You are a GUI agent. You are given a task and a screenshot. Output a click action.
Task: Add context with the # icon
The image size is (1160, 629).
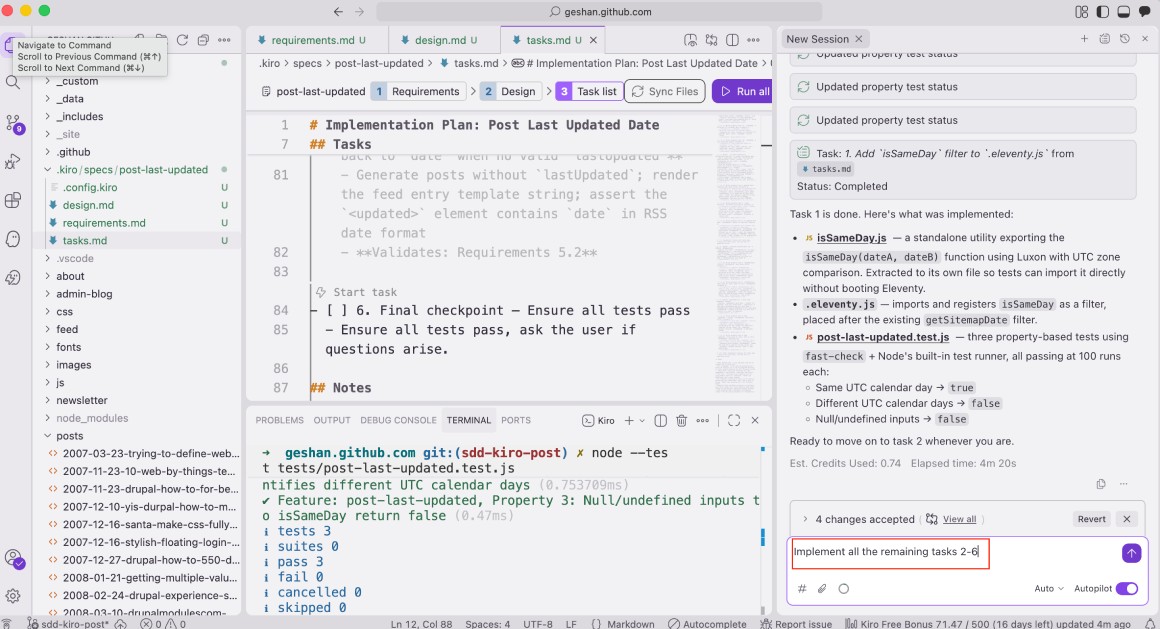pyautogui.click(x=802, y=588)
